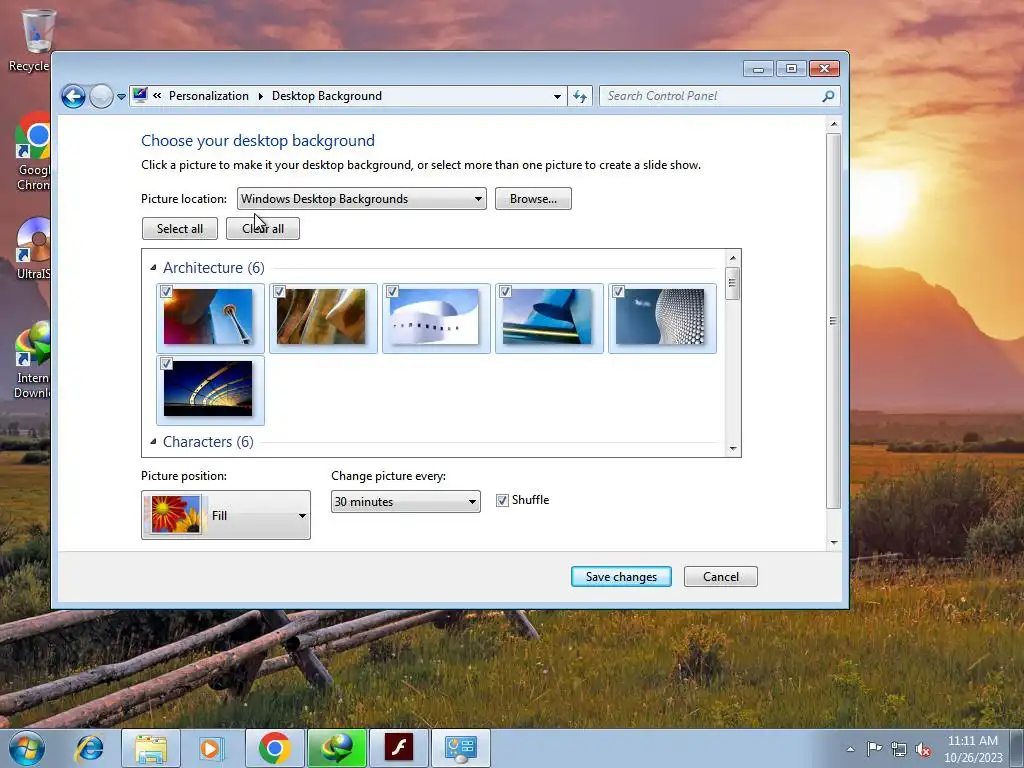Image resolution: width=1024 pixels, height=768 pixels.
Task: Launch Internet Explorer from the taskbar
Action: pos(89,748)
